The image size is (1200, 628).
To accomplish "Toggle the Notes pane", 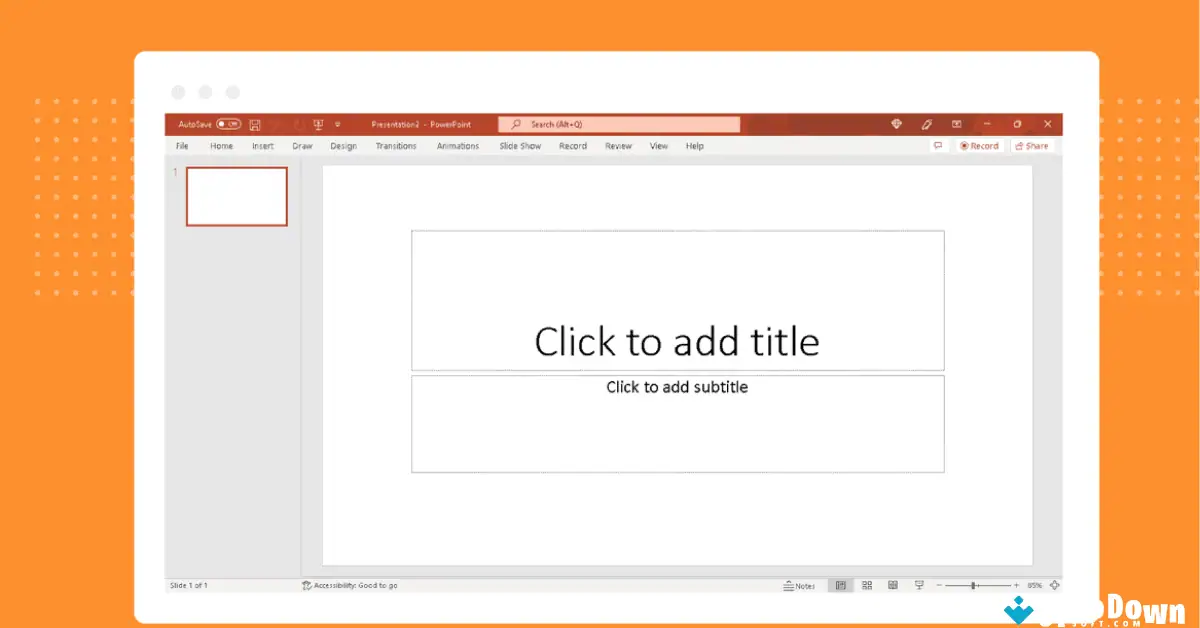I will 800,585.
